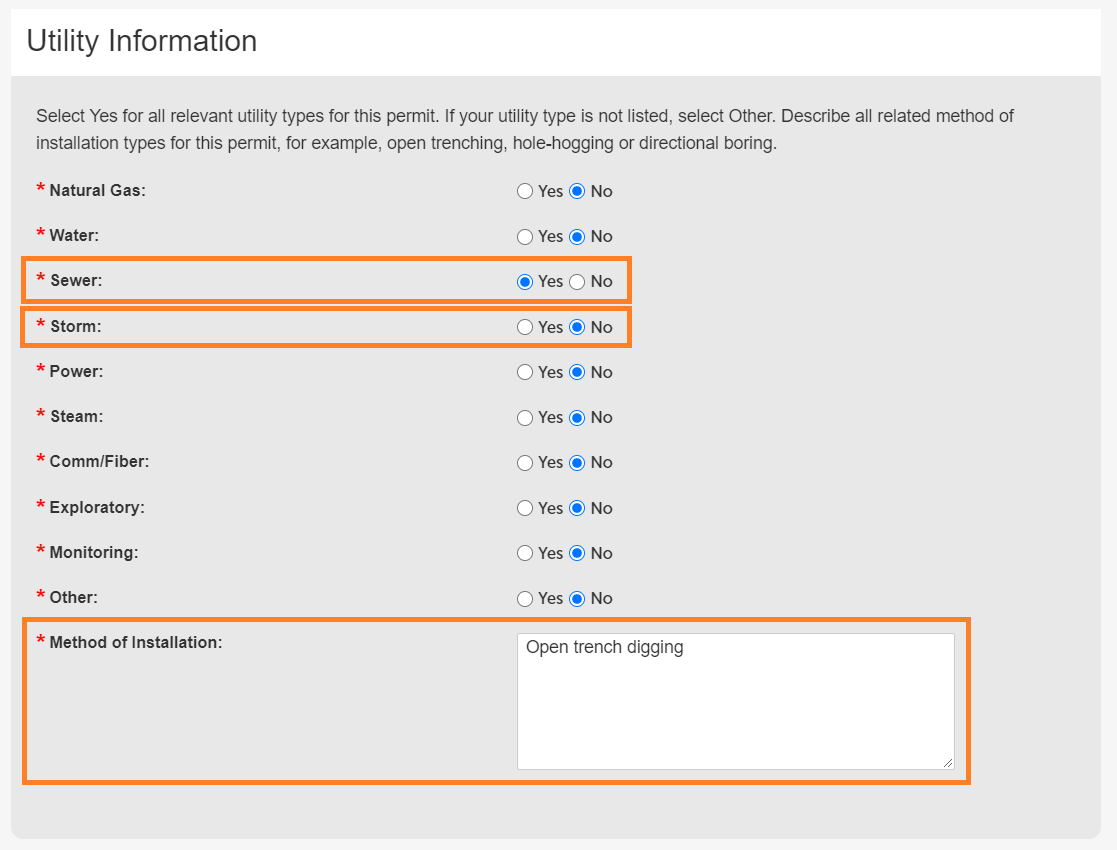The image size is (1117, 850).
Task: Pick Yes for Steam utility
Action: point(525,418)
